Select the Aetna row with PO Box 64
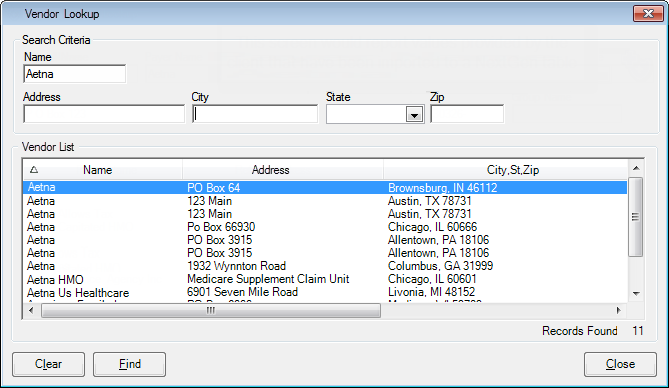The height and width of the screenshot is (388, 669). point(325,187)
